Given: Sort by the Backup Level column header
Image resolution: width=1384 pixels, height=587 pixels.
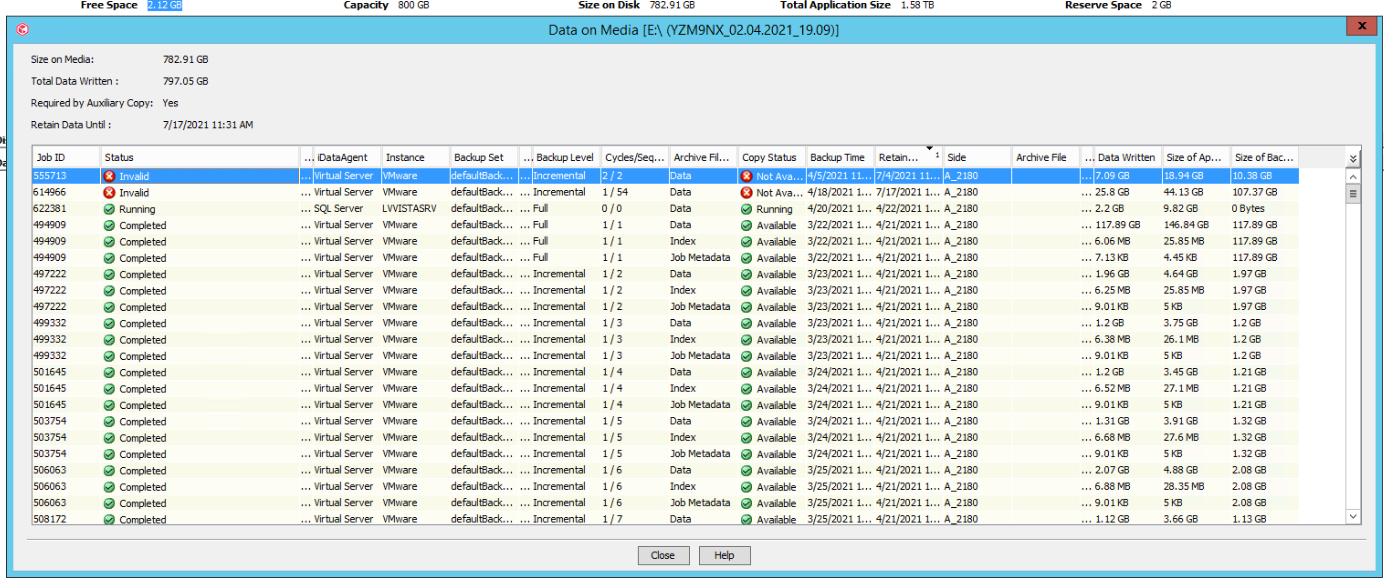Looking at the screenshot, I should point(566,157).
